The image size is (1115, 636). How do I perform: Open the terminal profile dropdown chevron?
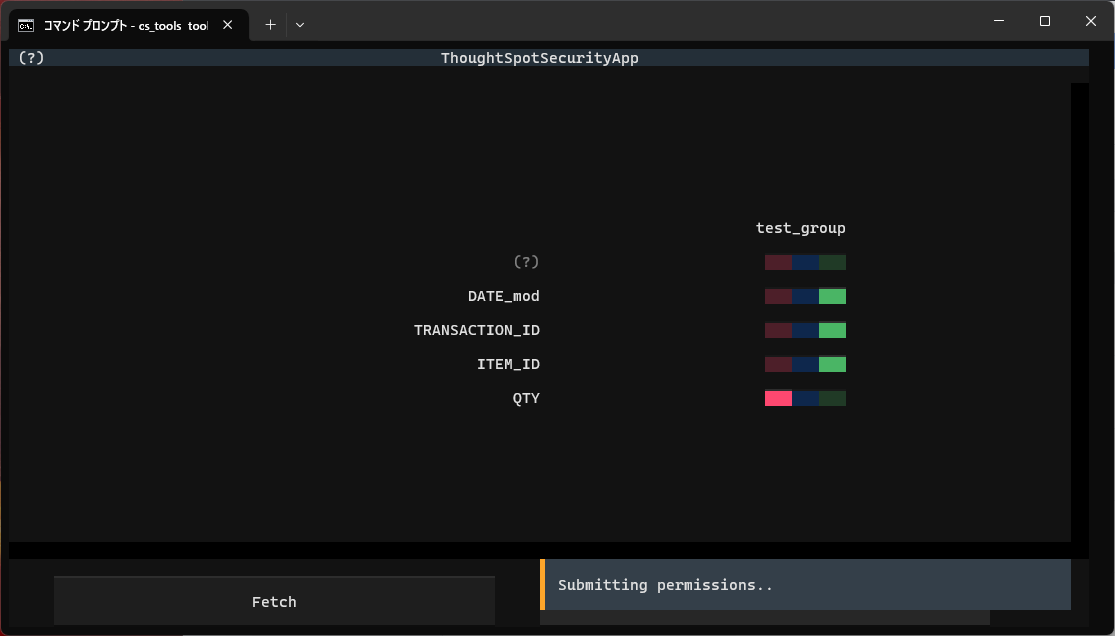(x=300, y=25)
